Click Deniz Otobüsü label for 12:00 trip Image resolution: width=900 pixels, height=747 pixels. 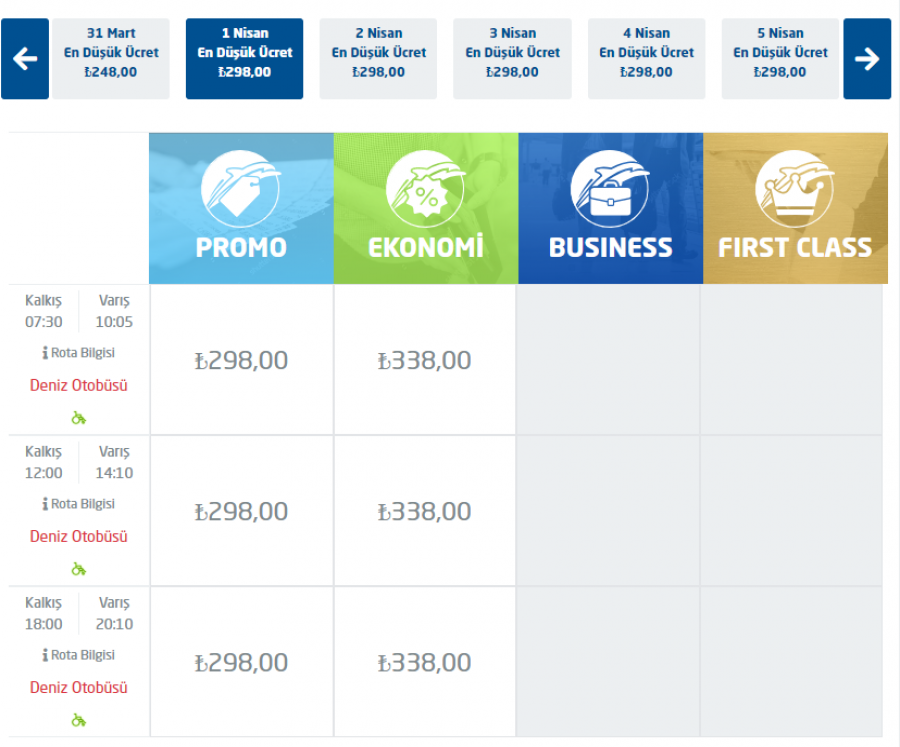pyautogui.click(x=79, y=536)
